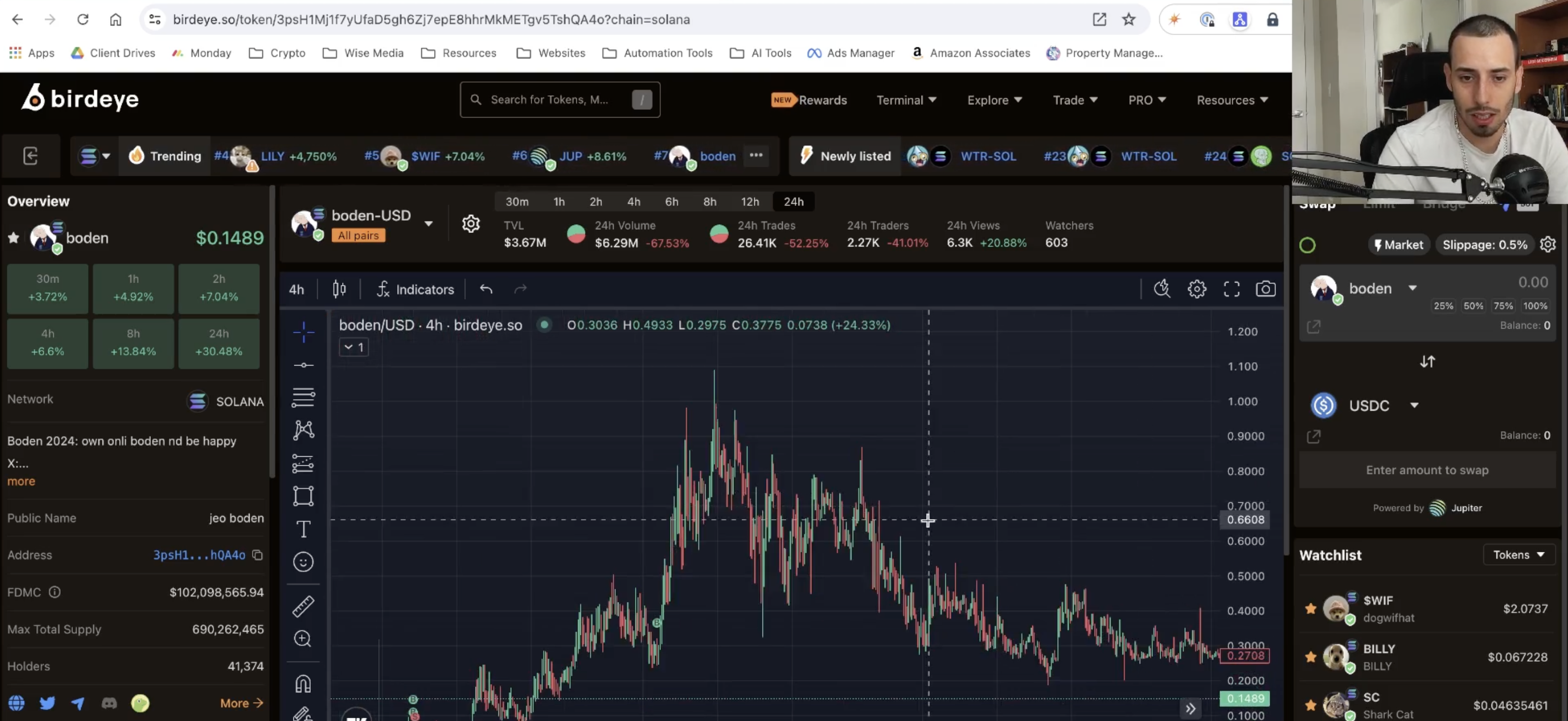Unstar SC Shark Cat in Watchlist

tap(1311, 705)
